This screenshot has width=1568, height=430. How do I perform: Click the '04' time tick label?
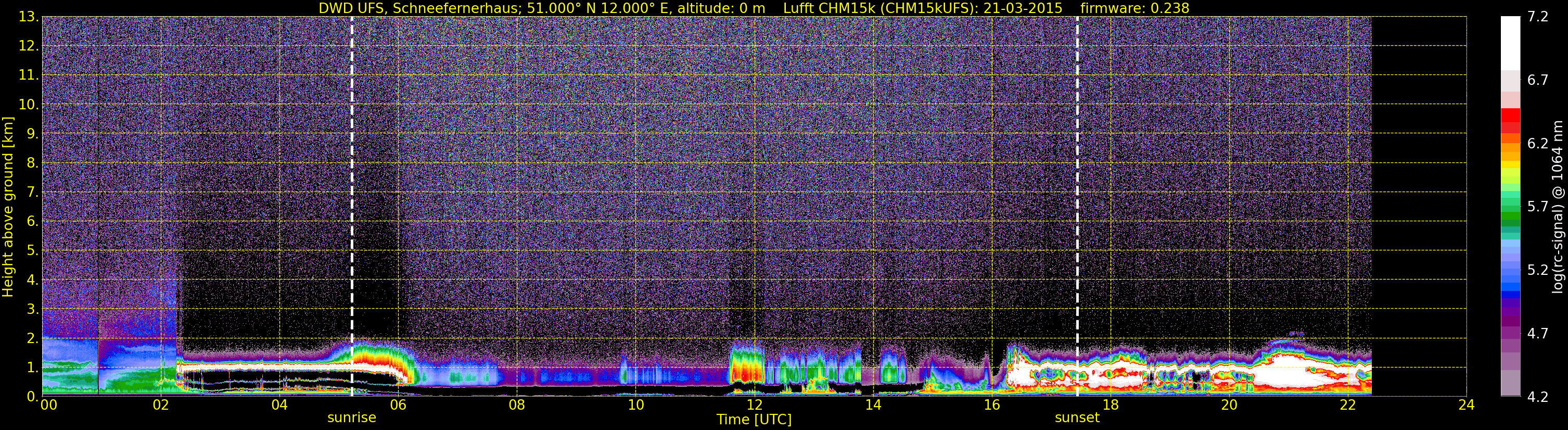279,405
